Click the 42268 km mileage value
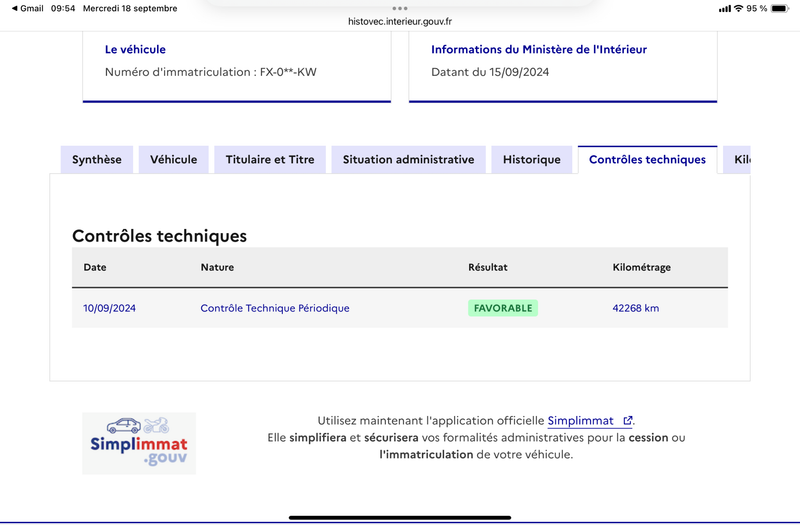Image resolution: width=800 pixels, height=525 pixels. [636, 308]
